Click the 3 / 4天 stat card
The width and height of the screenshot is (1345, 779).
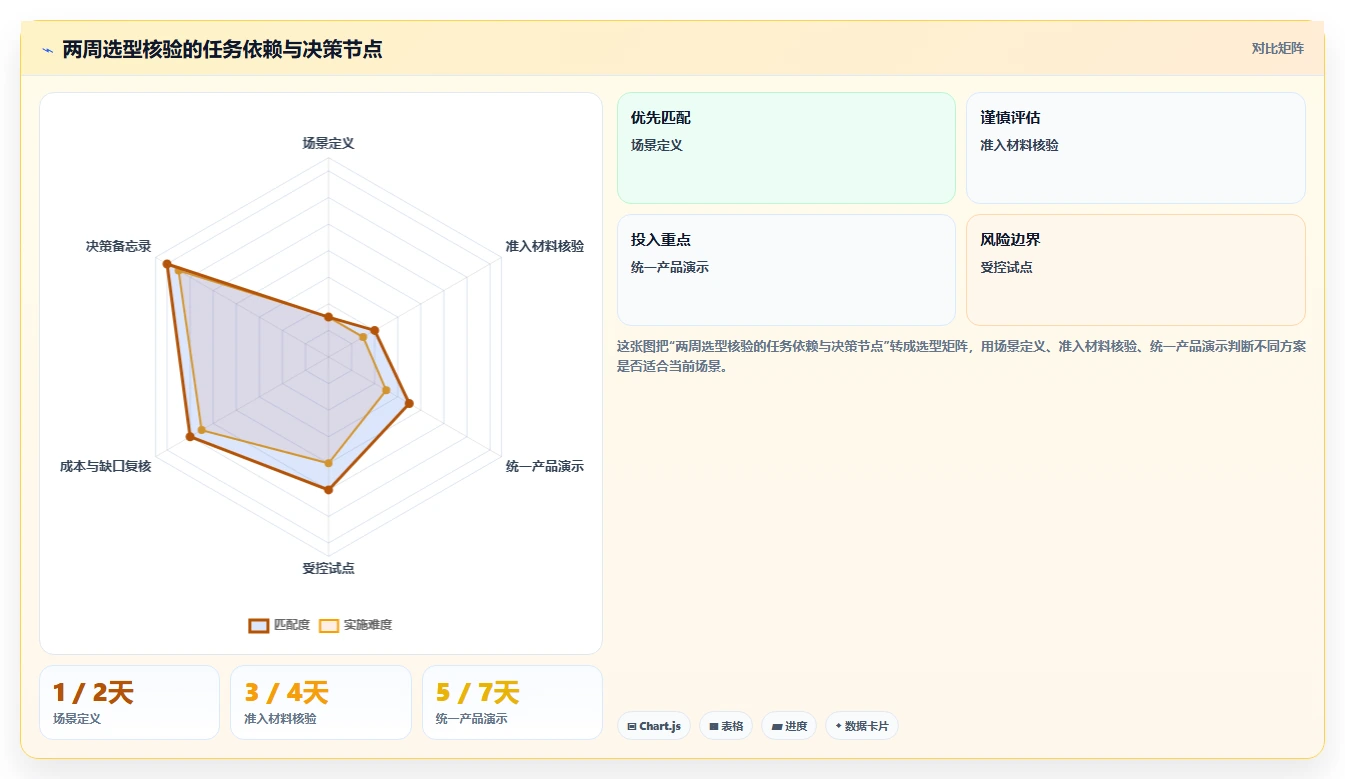(321, 702)
